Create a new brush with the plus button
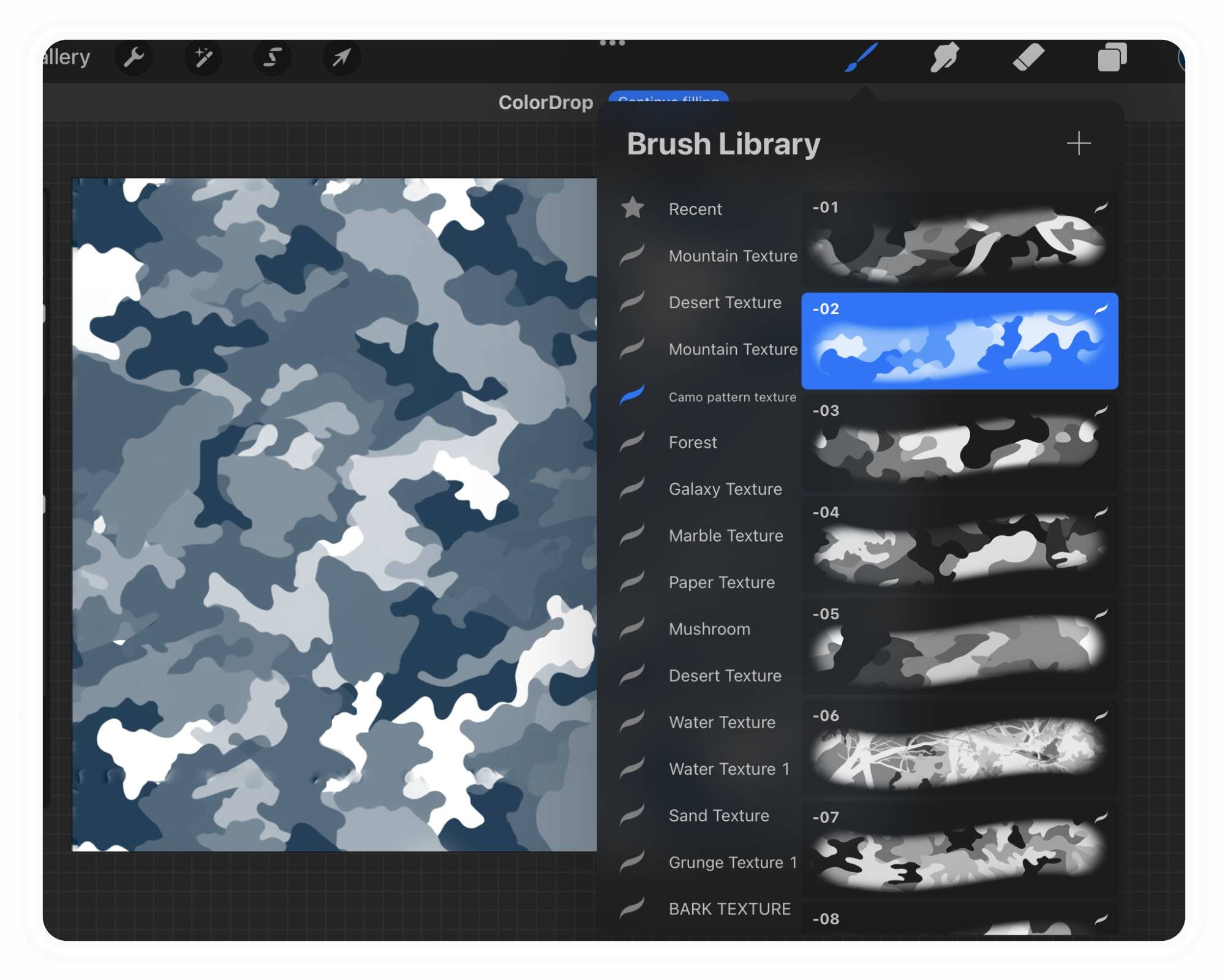The width and height of the screenshot is (1225, 980). [1079, 143]
